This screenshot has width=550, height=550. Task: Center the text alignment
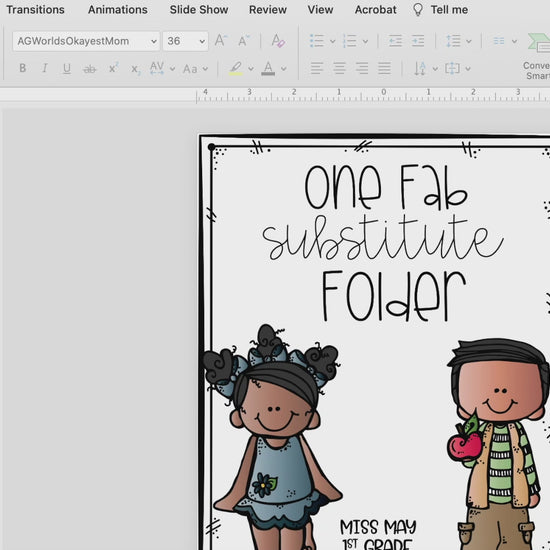pos(339,68)
